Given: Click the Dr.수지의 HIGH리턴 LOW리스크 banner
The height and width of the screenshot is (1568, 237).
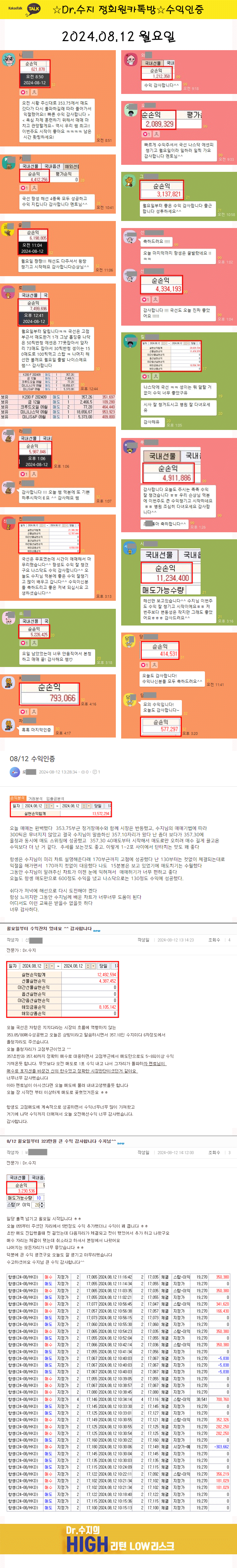Looking at the screenshot, I should click(118, 1546).
